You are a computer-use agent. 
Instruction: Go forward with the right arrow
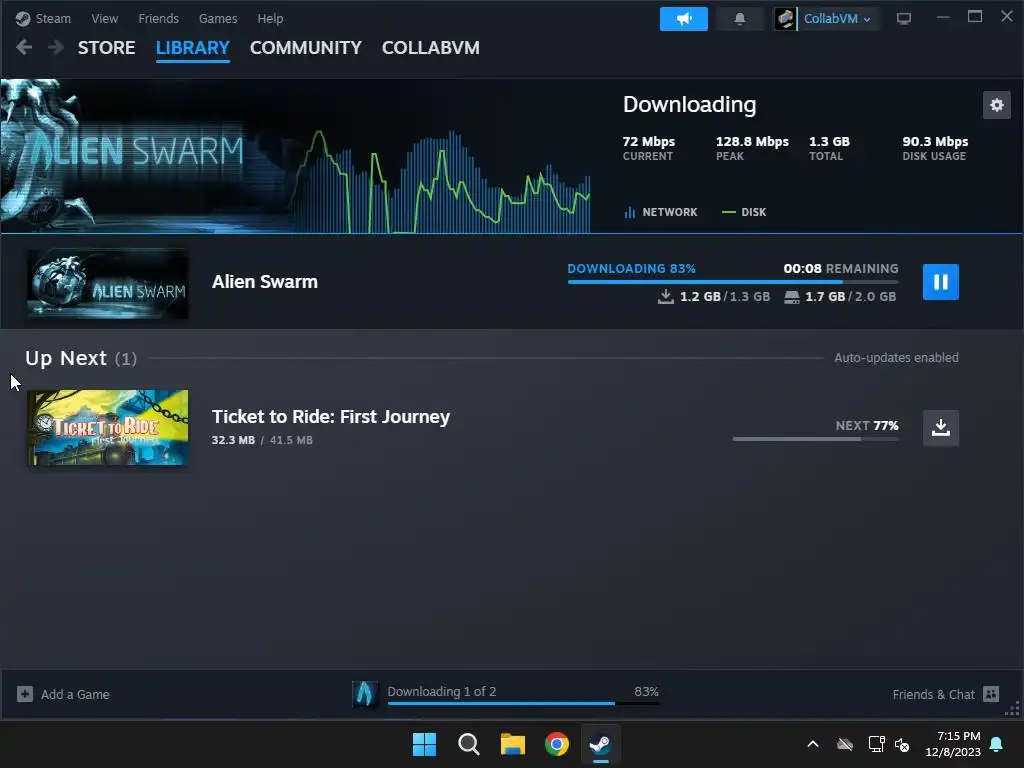pos(56,48)
